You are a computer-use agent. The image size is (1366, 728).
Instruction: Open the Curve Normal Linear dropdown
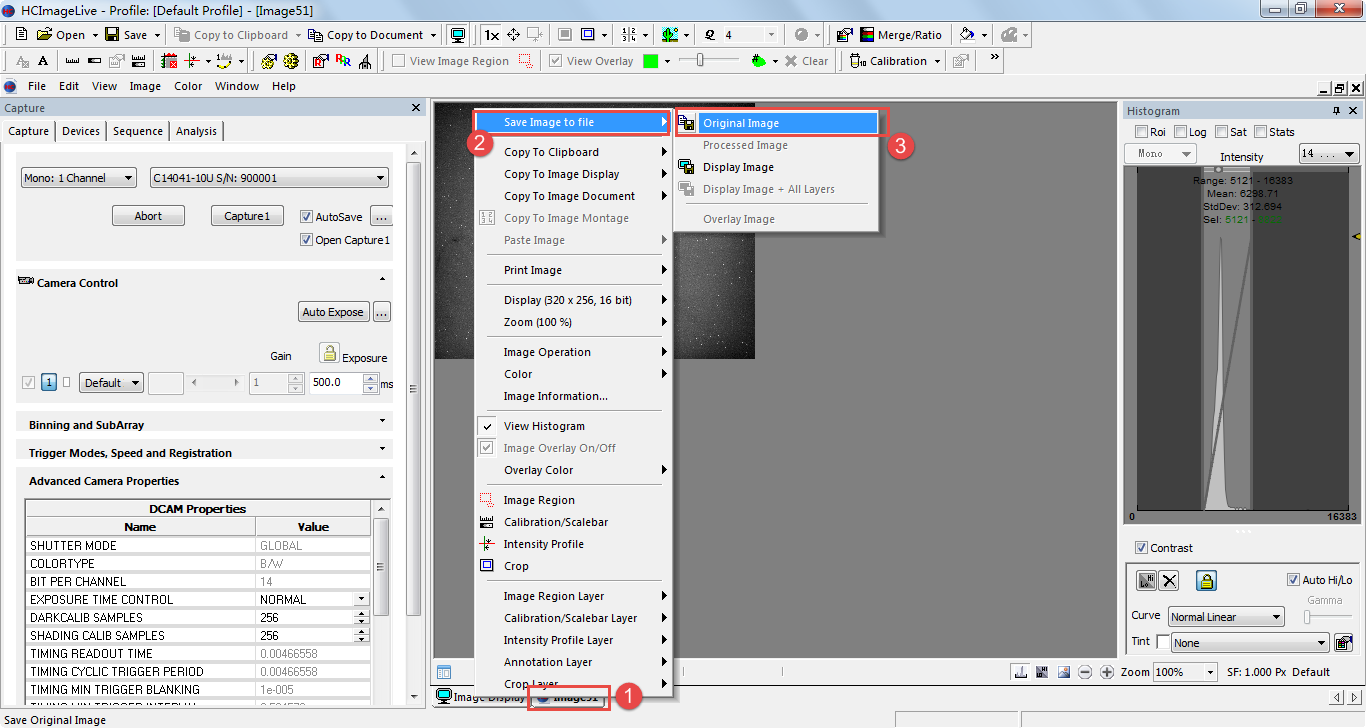[x=1225, y=617]
